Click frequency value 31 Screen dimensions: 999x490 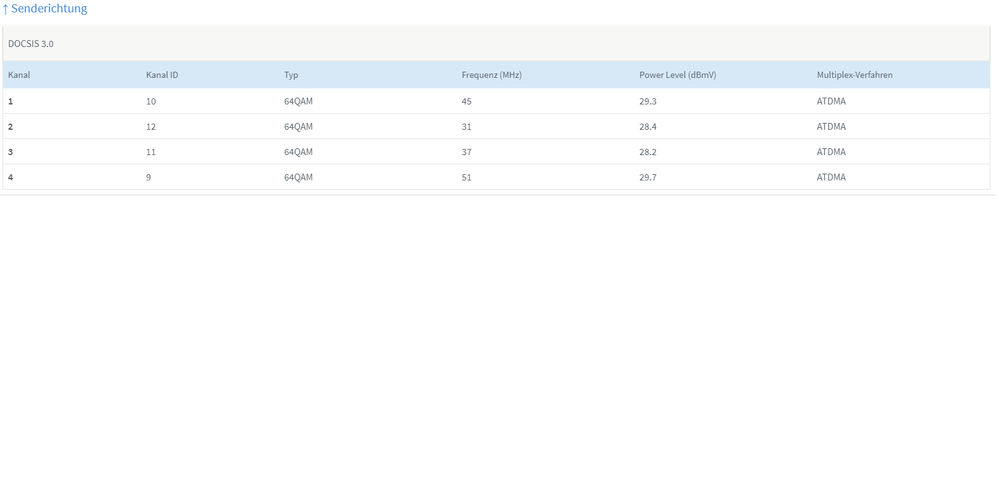coord(466,127)
